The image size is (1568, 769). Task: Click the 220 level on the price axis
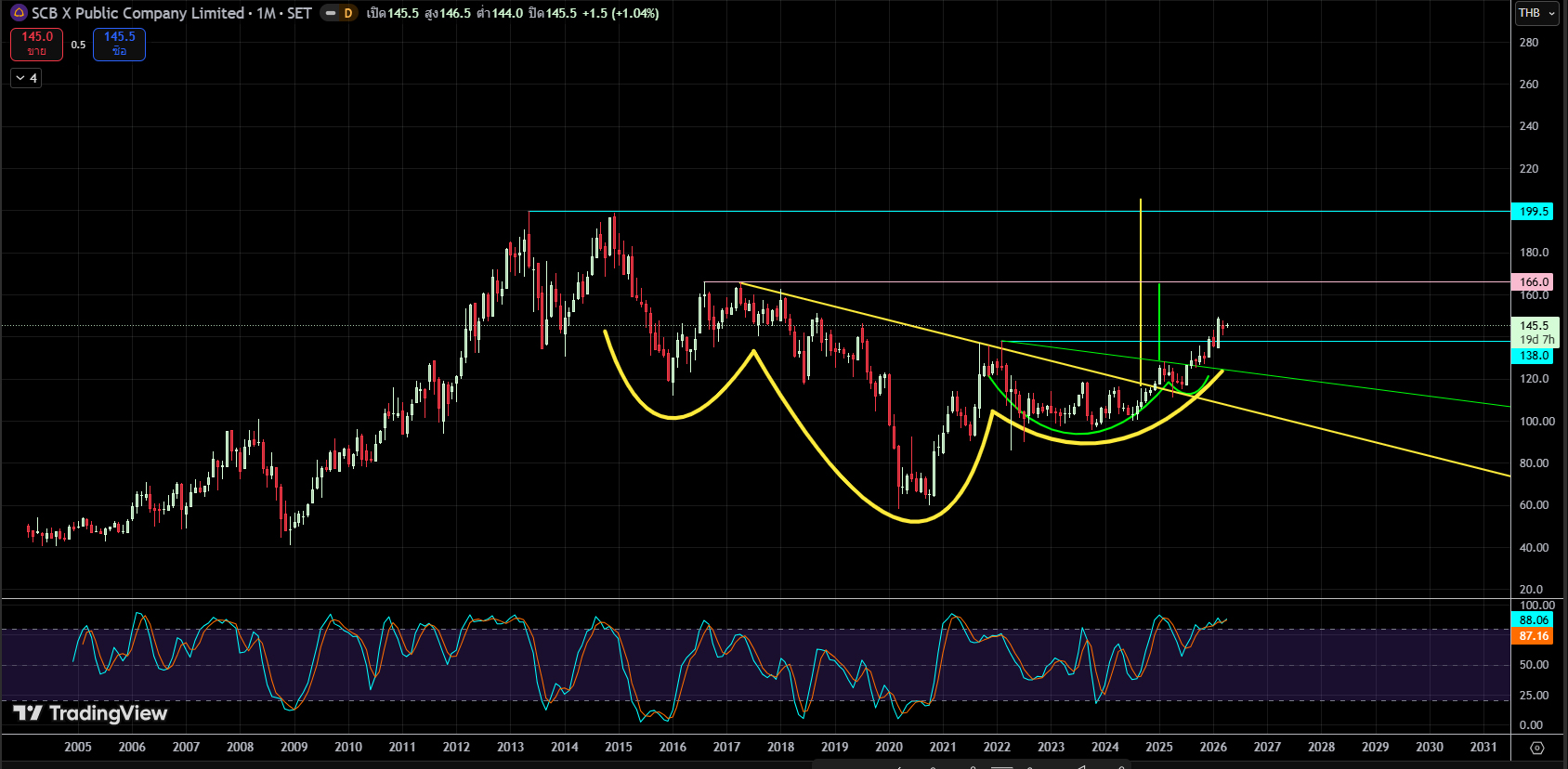pyautogui.click(x=1529, y=169)
